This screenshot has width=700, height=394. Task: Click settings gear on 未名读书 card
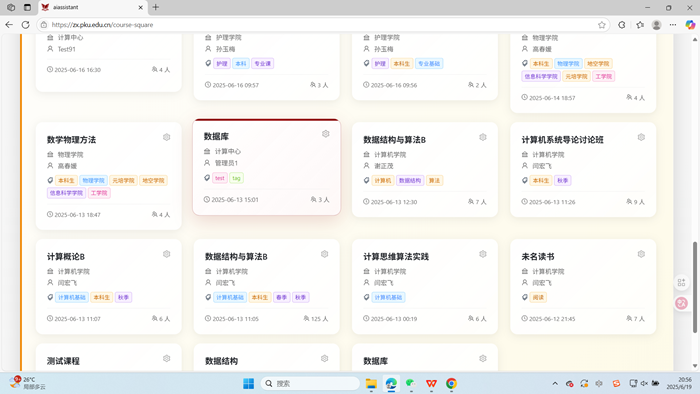tap(641, 254)
